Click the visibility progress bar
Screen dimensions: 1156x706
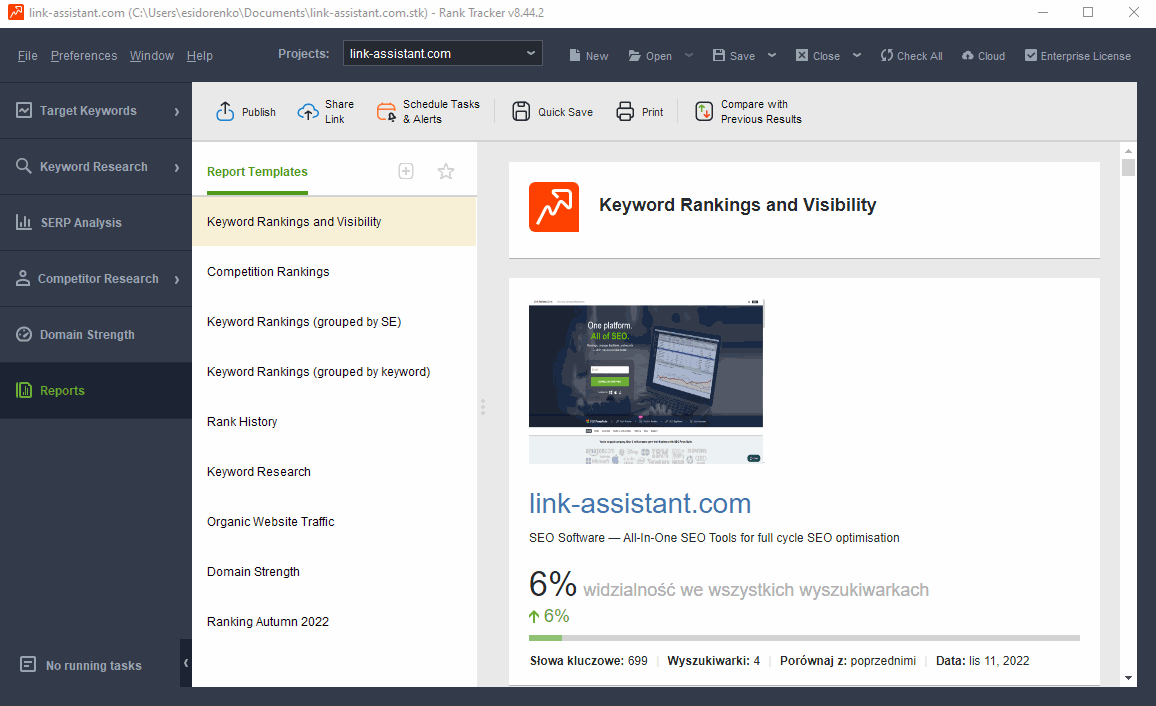[804, 637]
